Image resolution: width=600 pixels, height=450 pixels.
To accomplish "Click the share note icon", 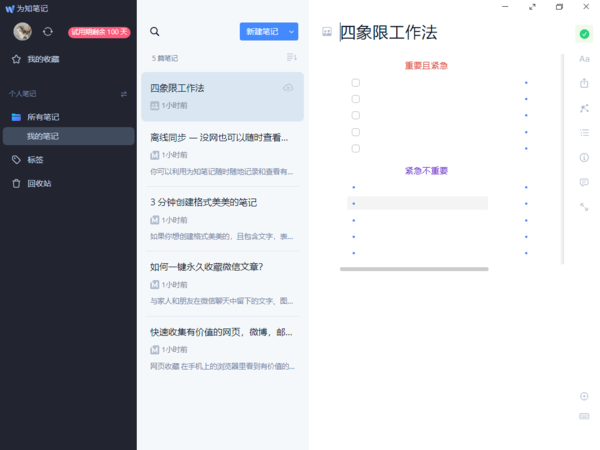I will tap(584, 83).
